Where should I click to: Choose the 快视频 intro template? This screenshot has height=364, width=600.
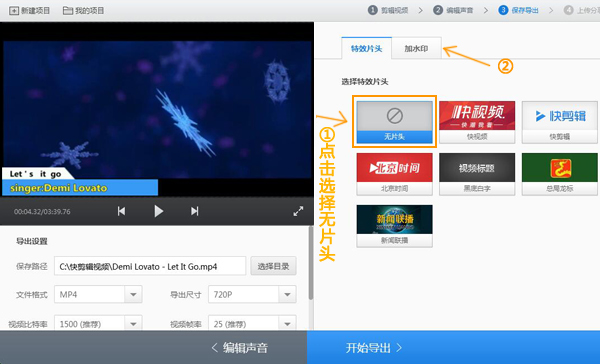[x=477, y=122]
